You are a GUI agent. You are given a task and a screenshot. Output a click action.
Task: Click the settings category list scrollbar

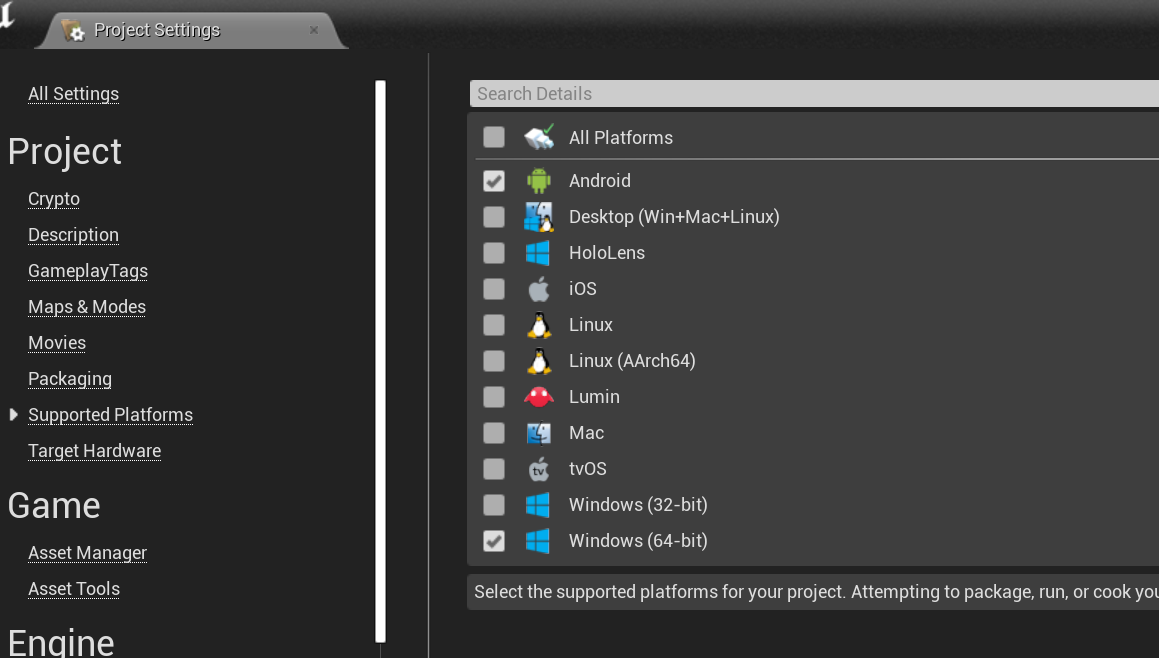pyautogui.click(x=380, y=360)
